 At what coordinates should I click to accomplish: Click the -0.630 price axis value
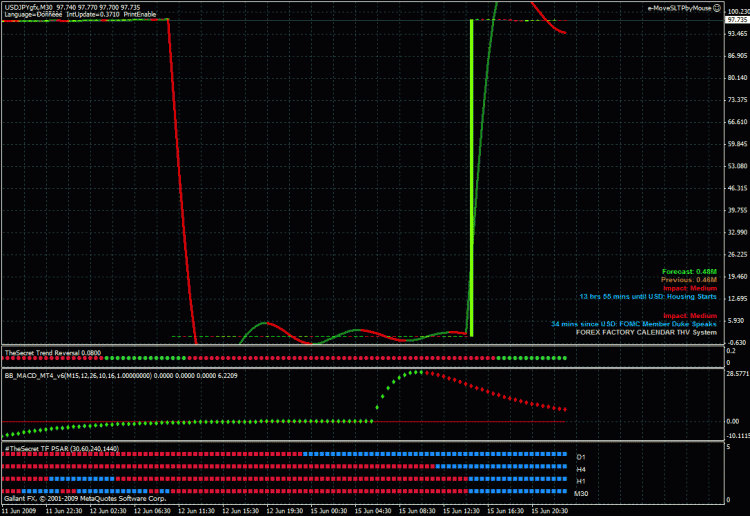(738, 342)
